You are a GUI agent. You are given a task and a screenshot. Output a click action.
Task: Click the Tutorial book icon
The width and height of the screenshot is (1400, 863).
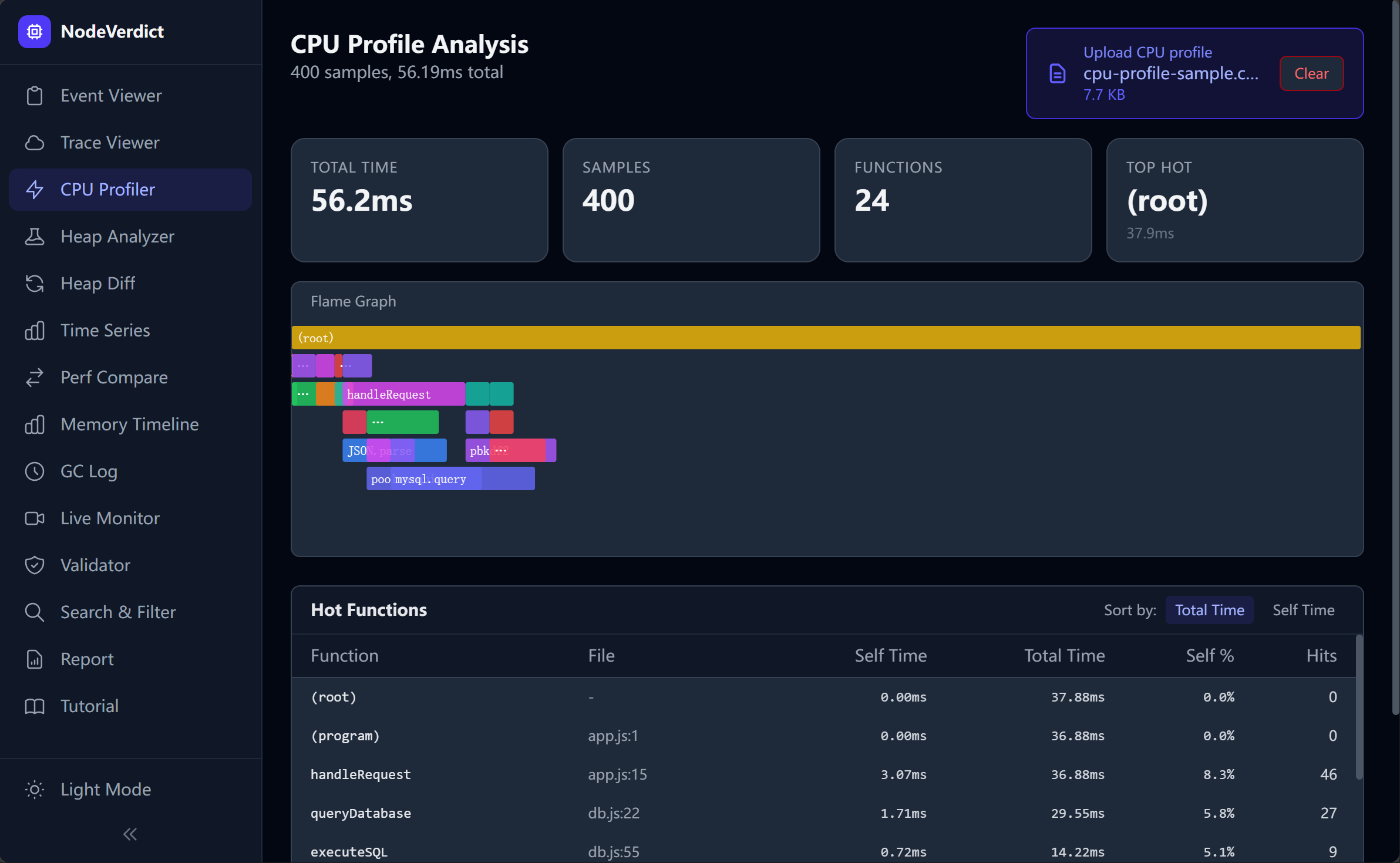35,706
